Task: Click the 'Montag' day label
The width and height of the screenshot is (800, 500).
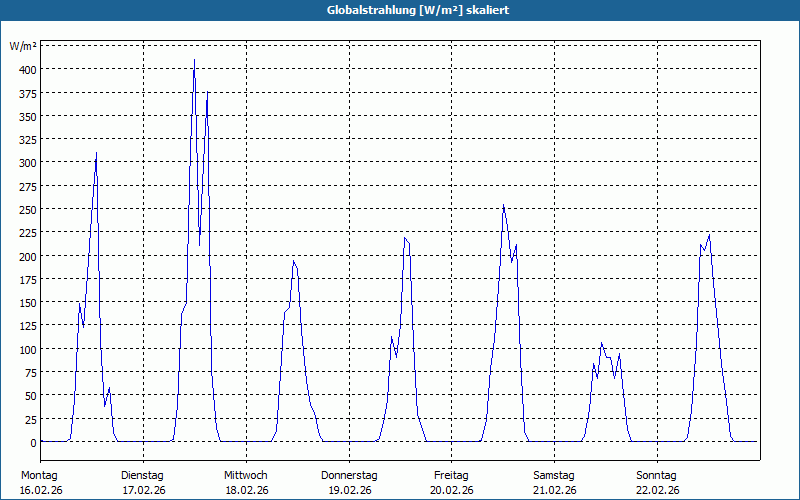Action: [39, 476]
